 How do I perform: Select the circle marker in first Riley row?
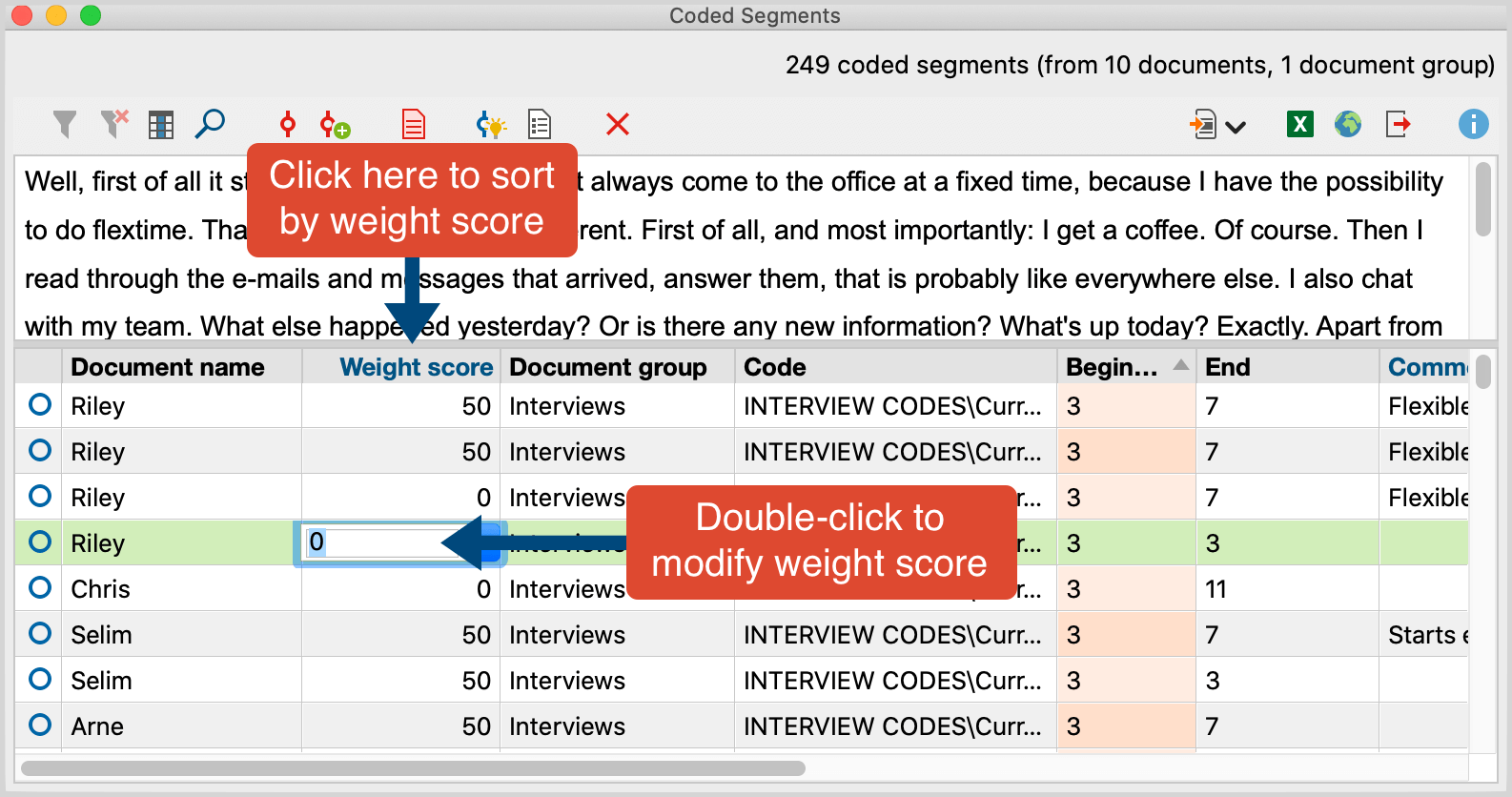[40, 405]
